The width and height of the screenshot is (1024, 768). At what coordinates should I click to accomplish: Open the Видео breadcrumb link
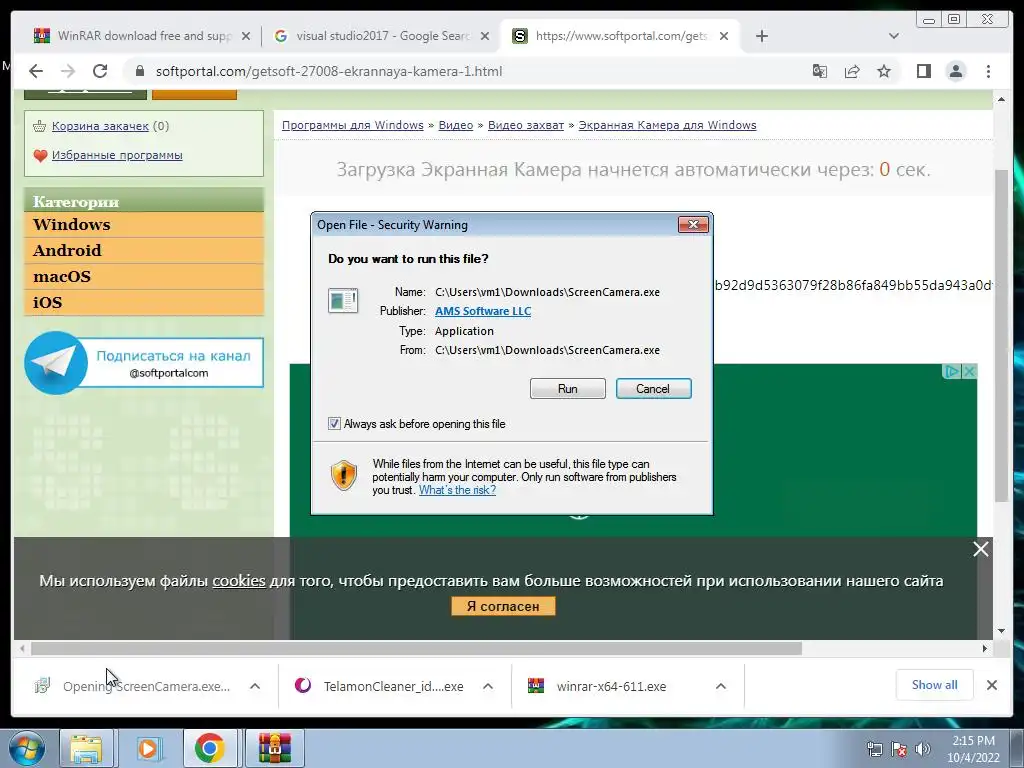coord(456,125)
